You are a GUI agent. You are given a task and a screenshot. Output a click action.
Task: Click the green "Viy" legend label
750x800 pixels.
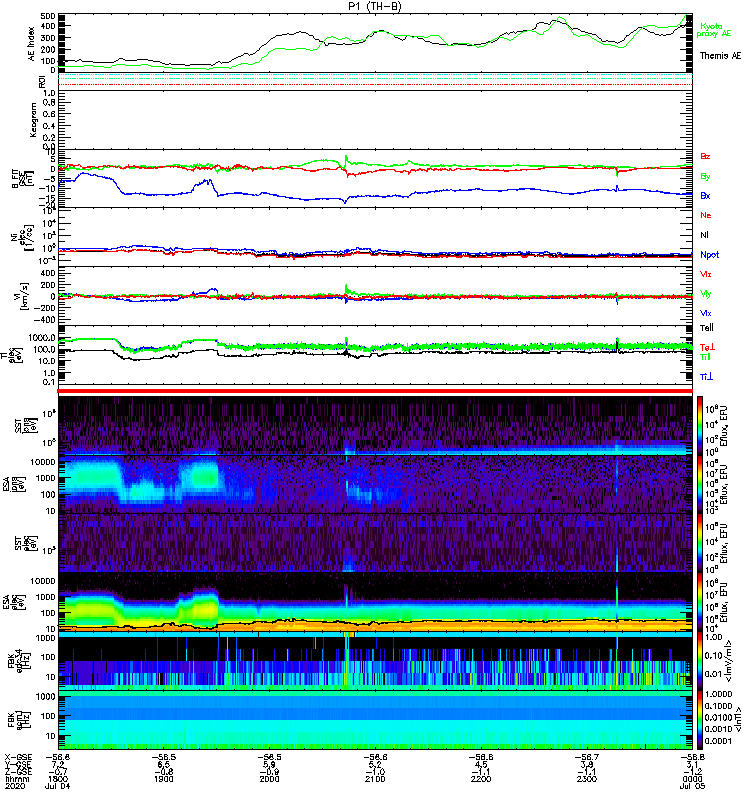[705, 294]
